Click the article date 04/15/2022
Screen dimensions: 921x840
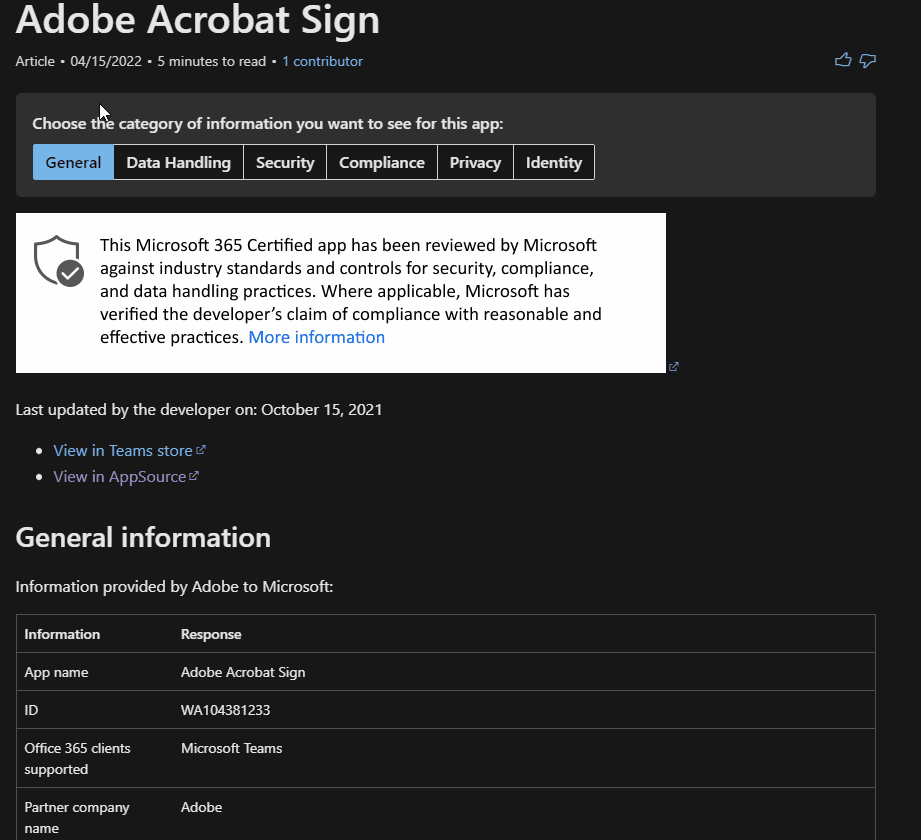[x=106, y=61]
